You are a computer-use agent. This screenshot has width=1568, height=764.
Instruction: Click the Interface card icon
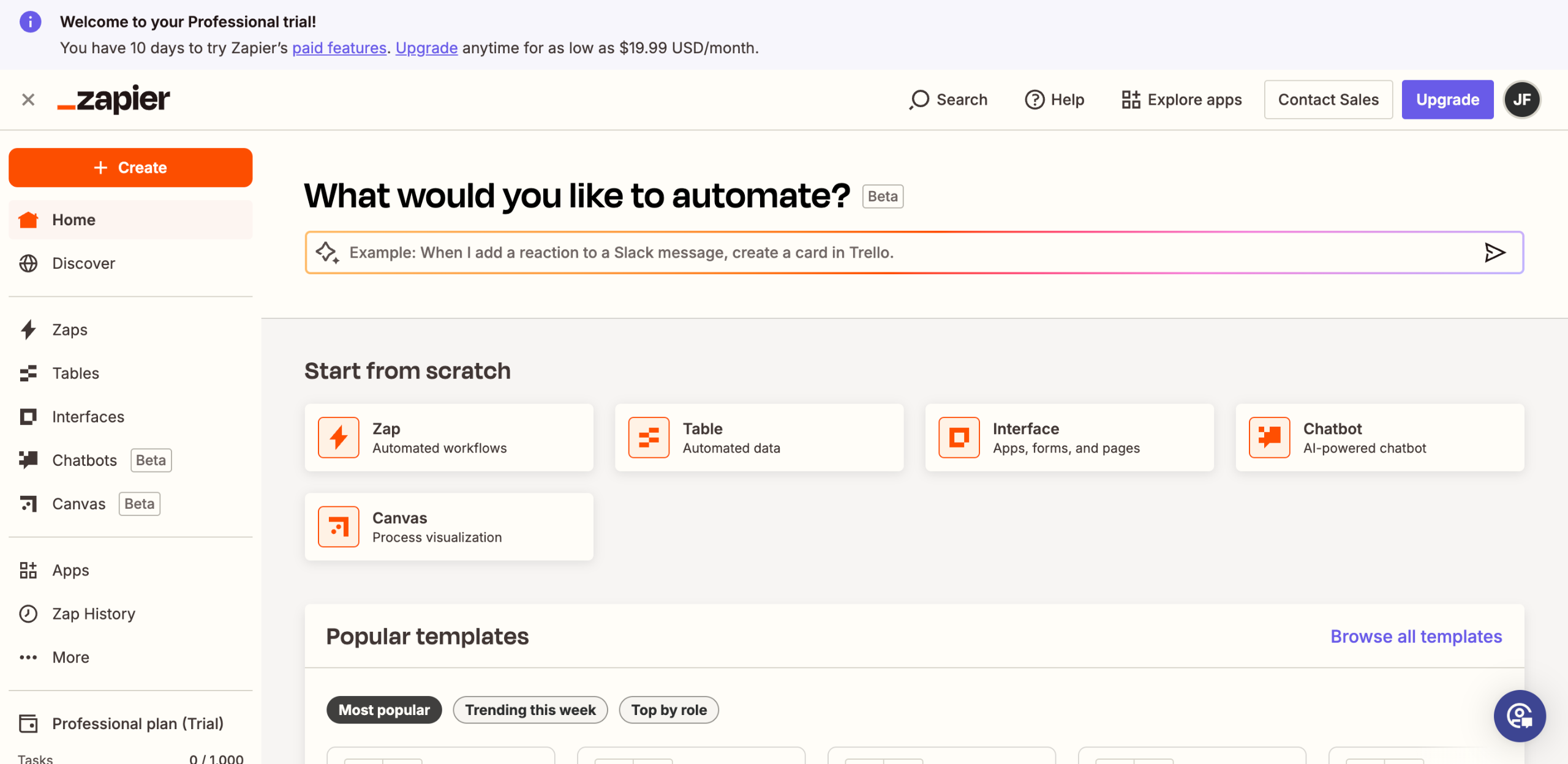point(959,438)
